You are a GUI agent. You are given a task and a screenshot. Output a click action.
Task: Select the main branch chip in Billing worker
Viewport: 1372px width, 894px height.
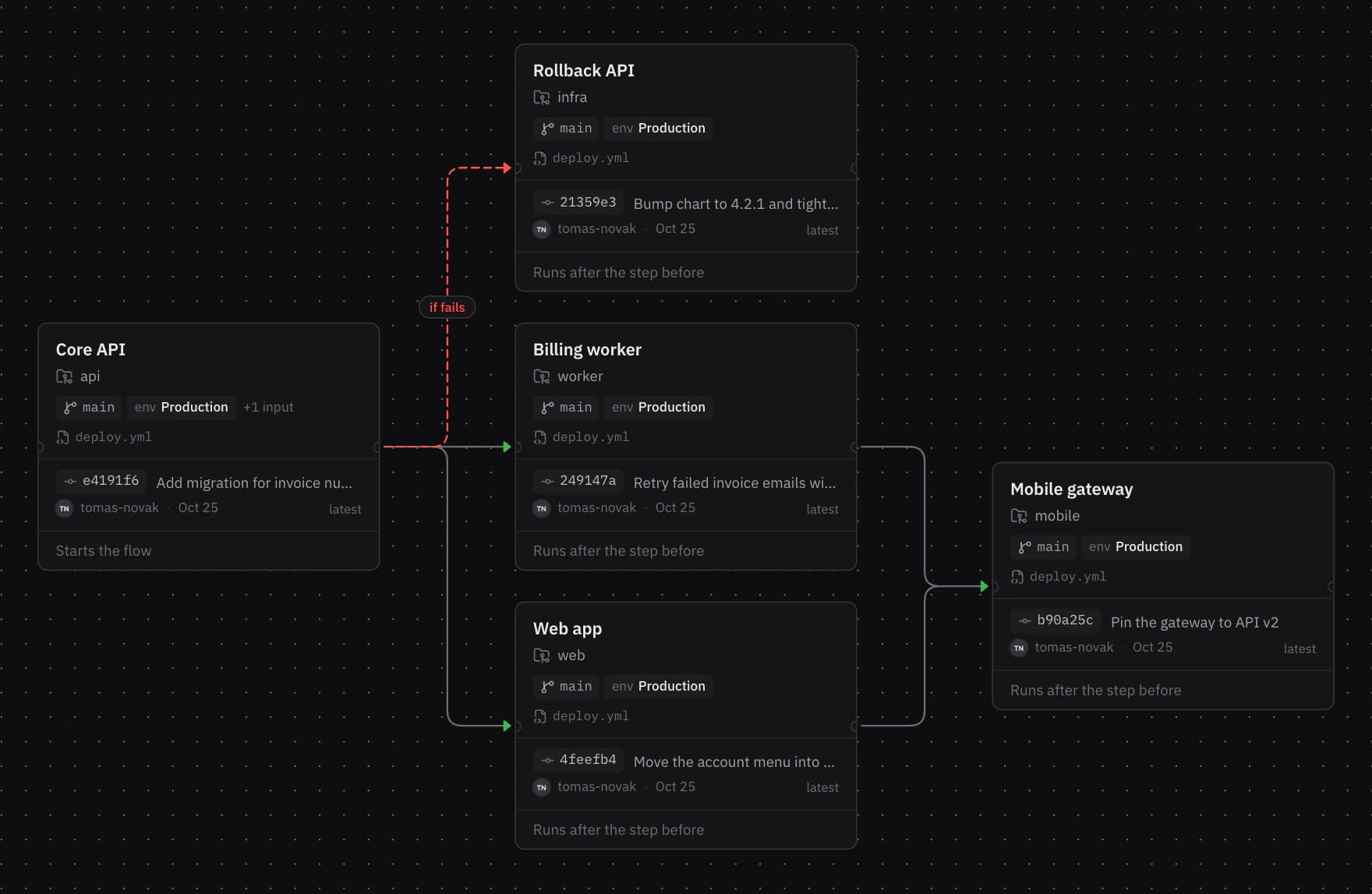(x=566, y=407)
